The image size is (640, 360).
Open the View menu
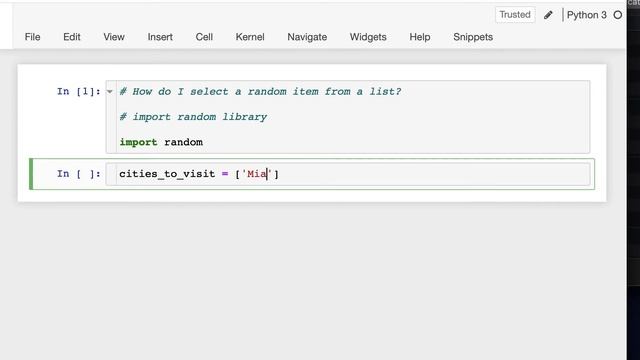[114, 37]
